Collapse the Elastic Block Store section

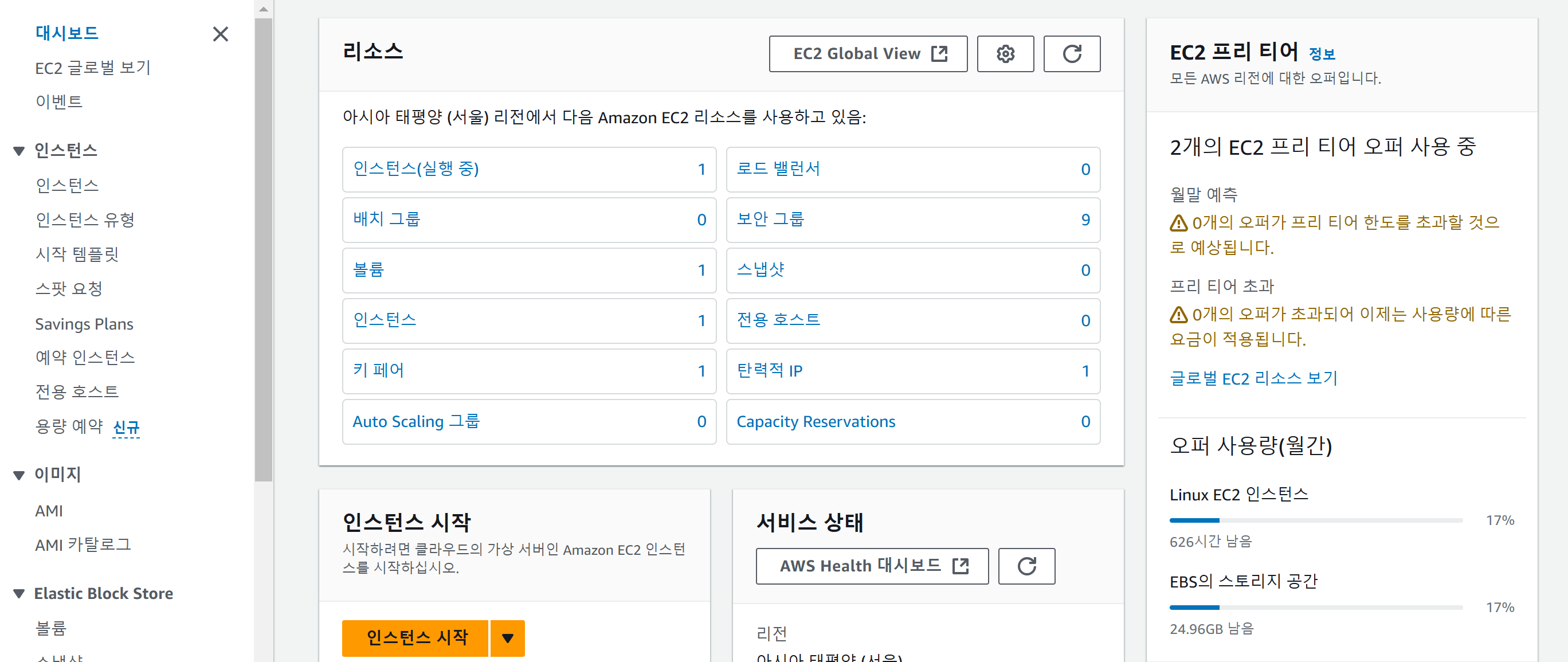tap(19, 593)
